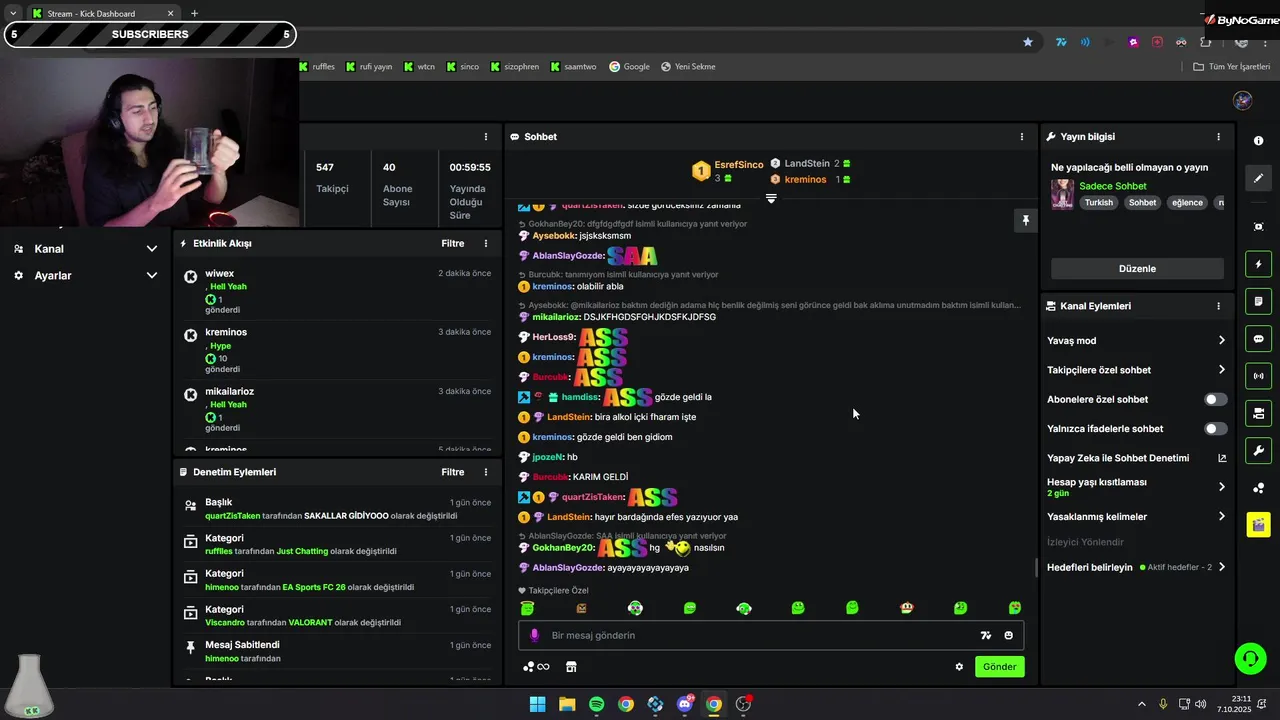
Task: Click the purple microphone icon in chat
Action: click(534, 635)
